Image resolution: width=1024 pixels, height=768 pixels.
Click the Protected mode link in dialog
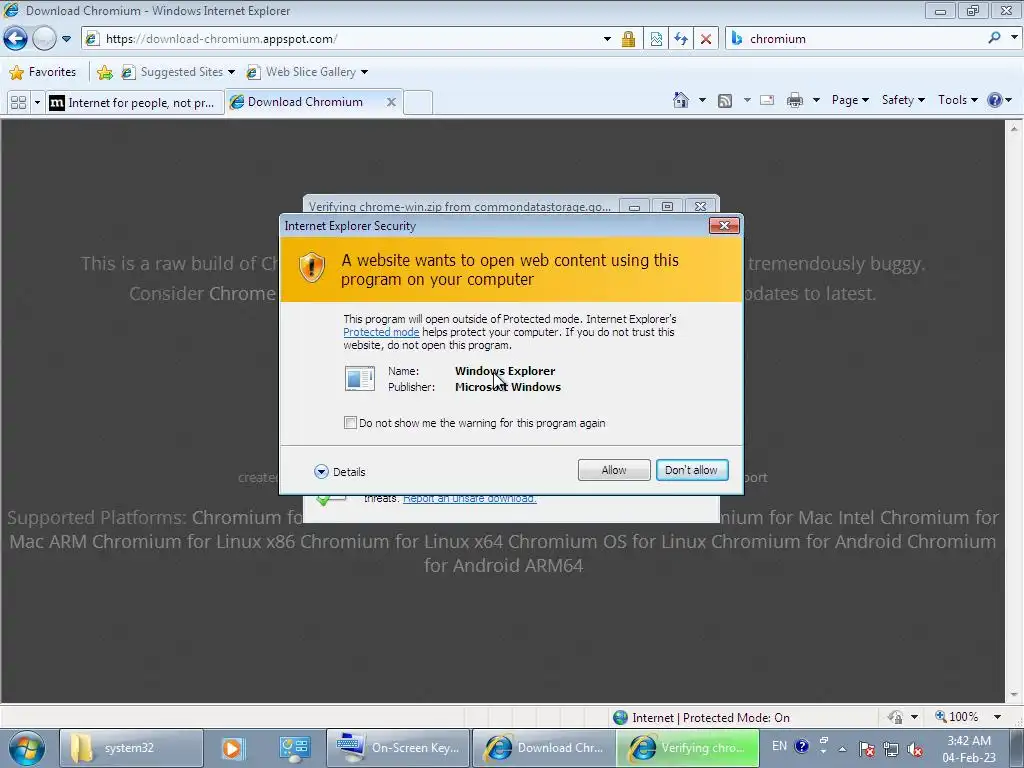(x=381, y=332)
